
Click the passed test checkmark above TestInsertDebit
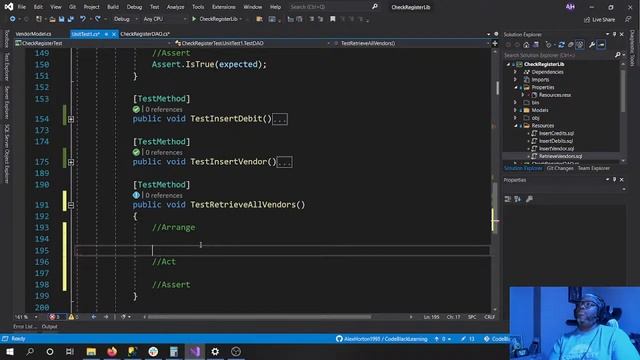point(136,109)
